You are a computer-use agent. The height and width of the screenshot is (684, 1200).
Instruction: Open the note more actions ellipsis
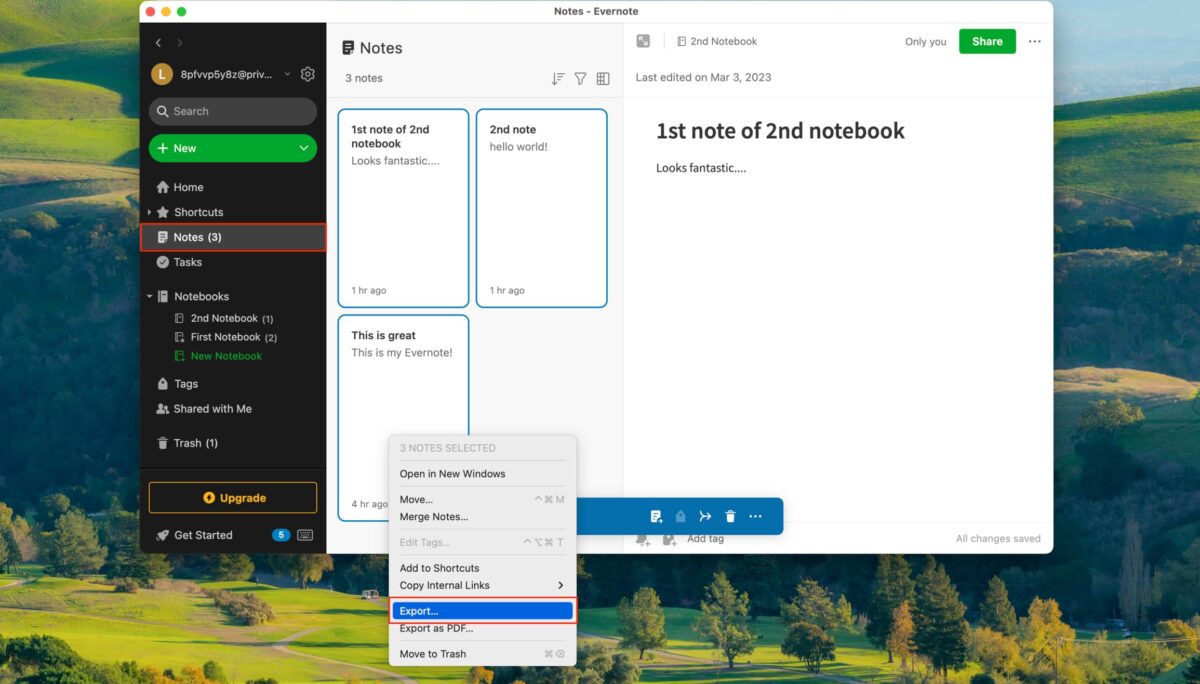click(x=1034, y=41)
